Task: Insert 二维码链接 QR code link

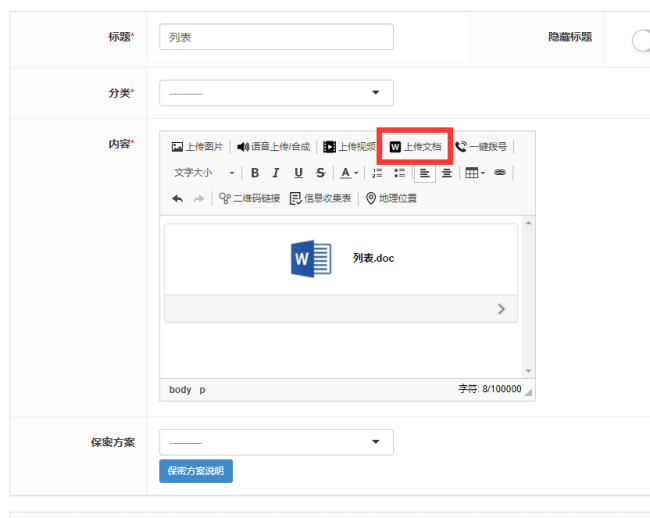Action: coord(250,199)
